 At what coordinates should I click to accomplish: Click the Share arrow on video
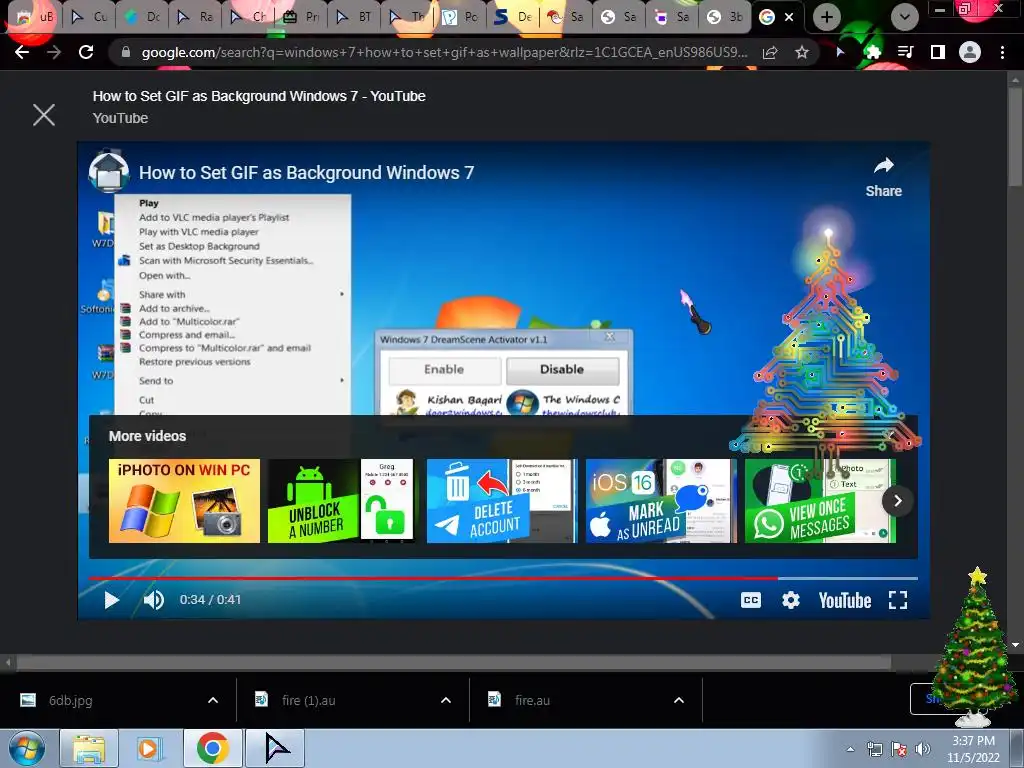[x=884, y=177]
